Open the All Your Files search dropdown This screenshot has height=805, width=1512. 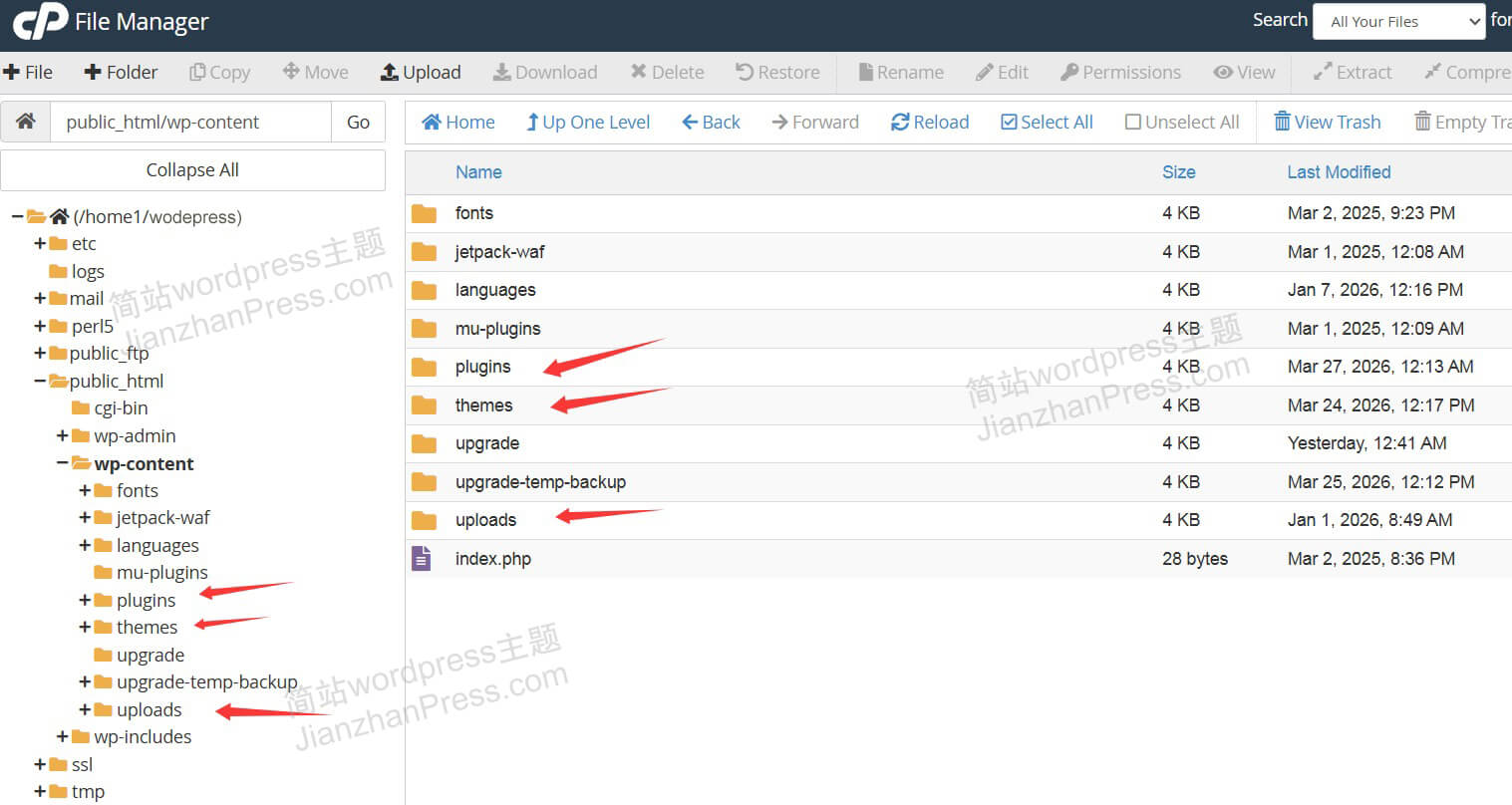pos(1397,22)
